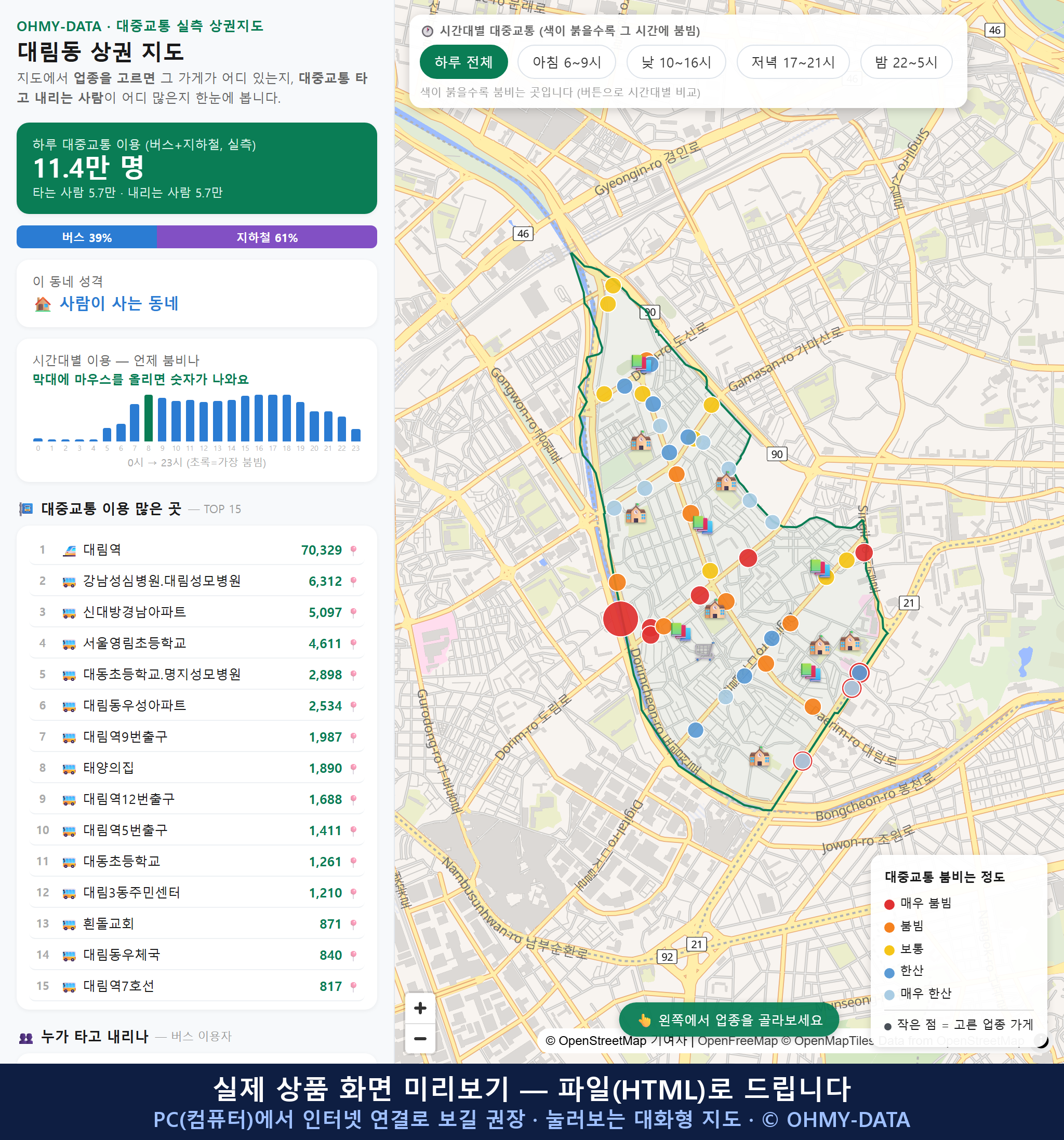Click the pointing-hand icon in the green prompt pill

pos(645,1020)
